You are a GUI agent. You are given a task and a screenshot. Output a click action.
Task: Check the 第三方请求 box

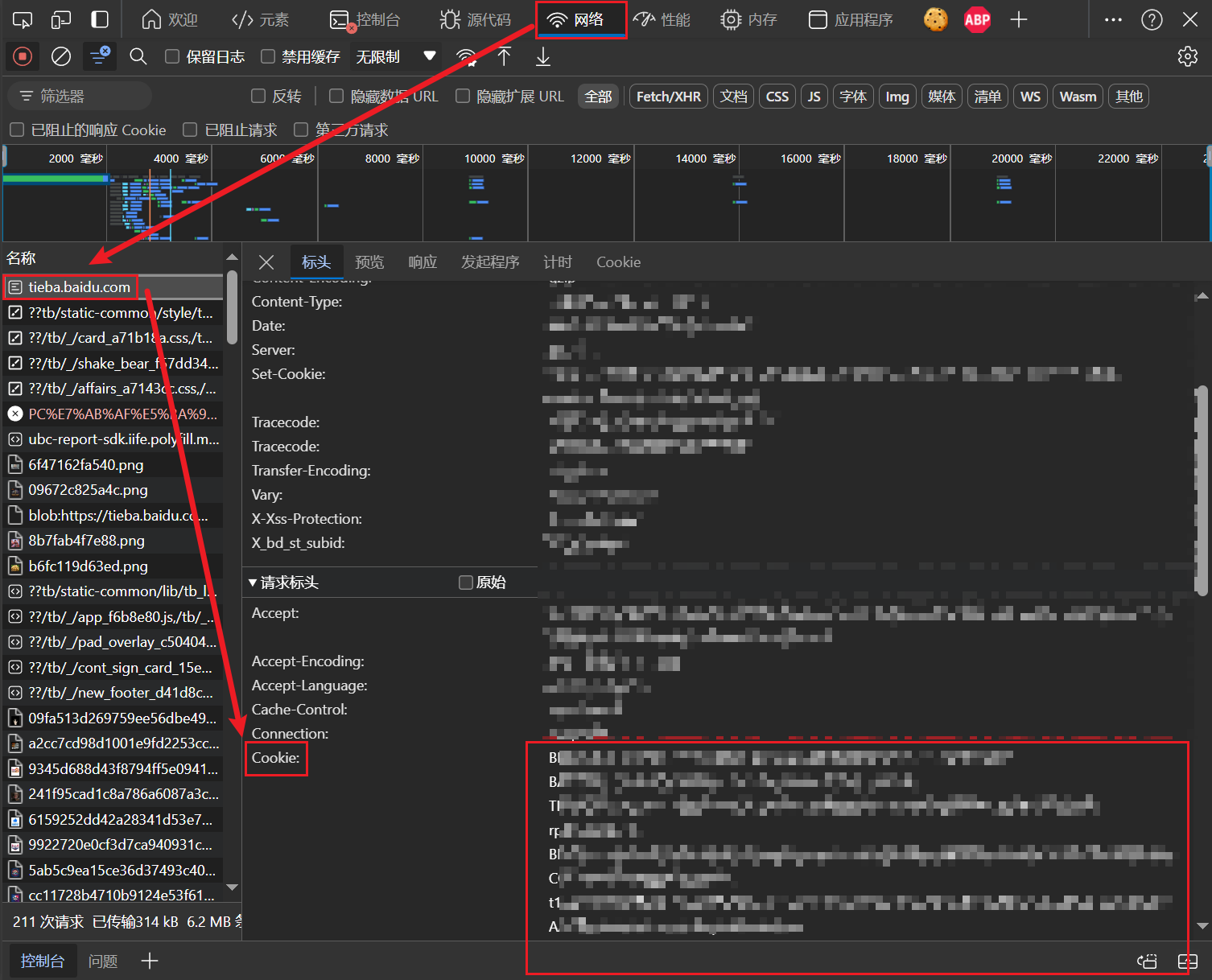click(301, 130)
